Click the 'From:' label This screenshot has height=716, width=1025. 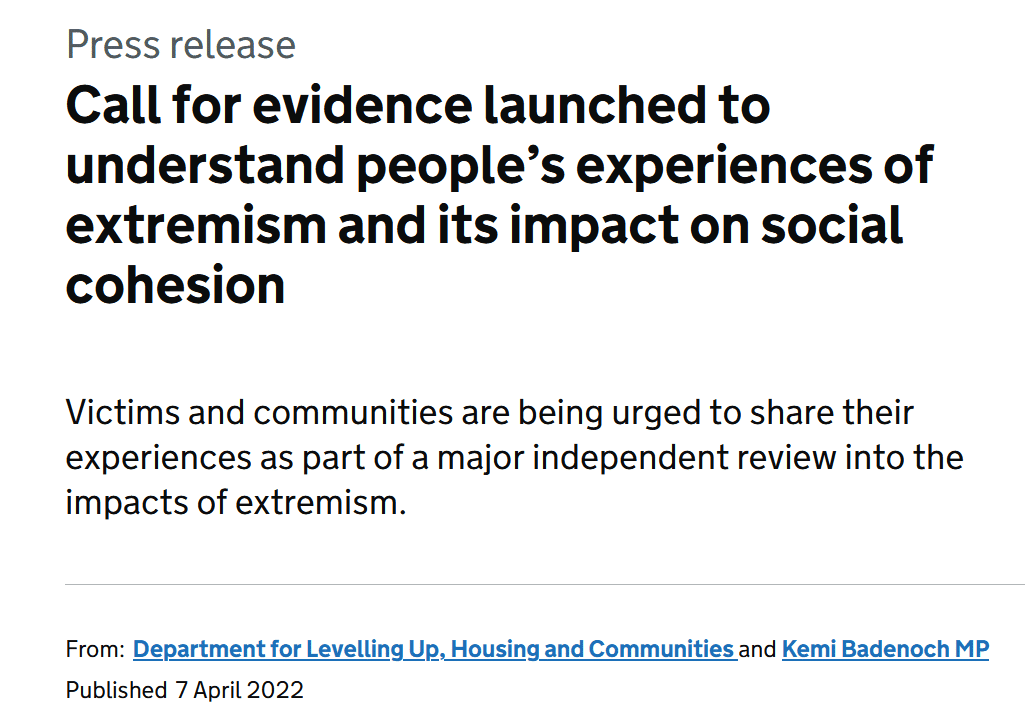[95, 650]
